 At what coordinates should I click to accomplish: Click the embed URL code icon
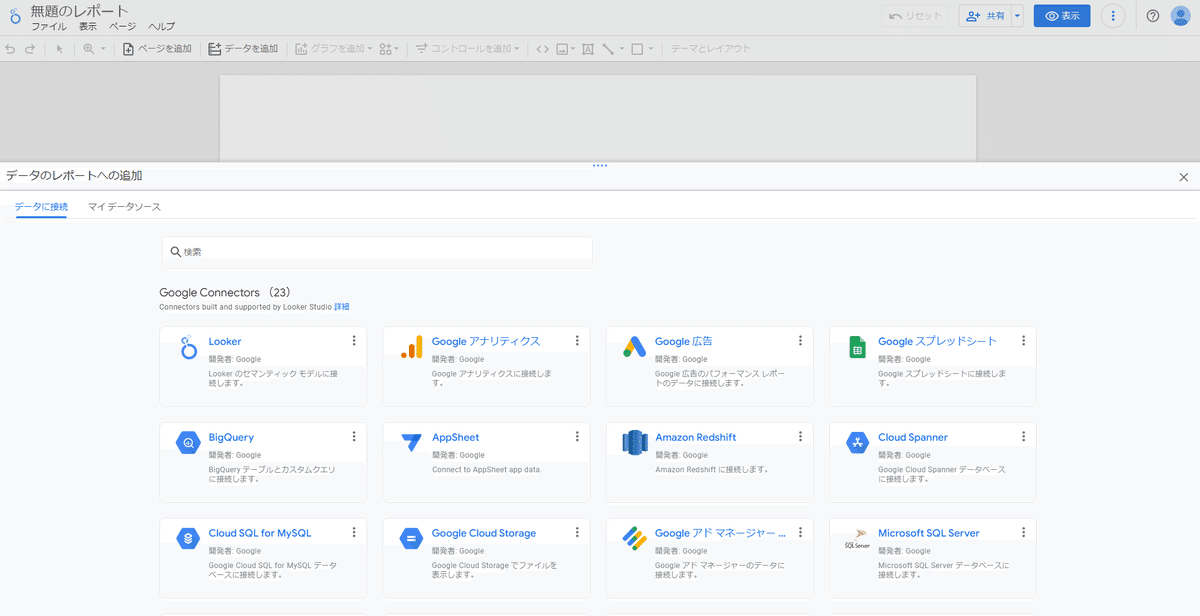(x=542, y=49)
